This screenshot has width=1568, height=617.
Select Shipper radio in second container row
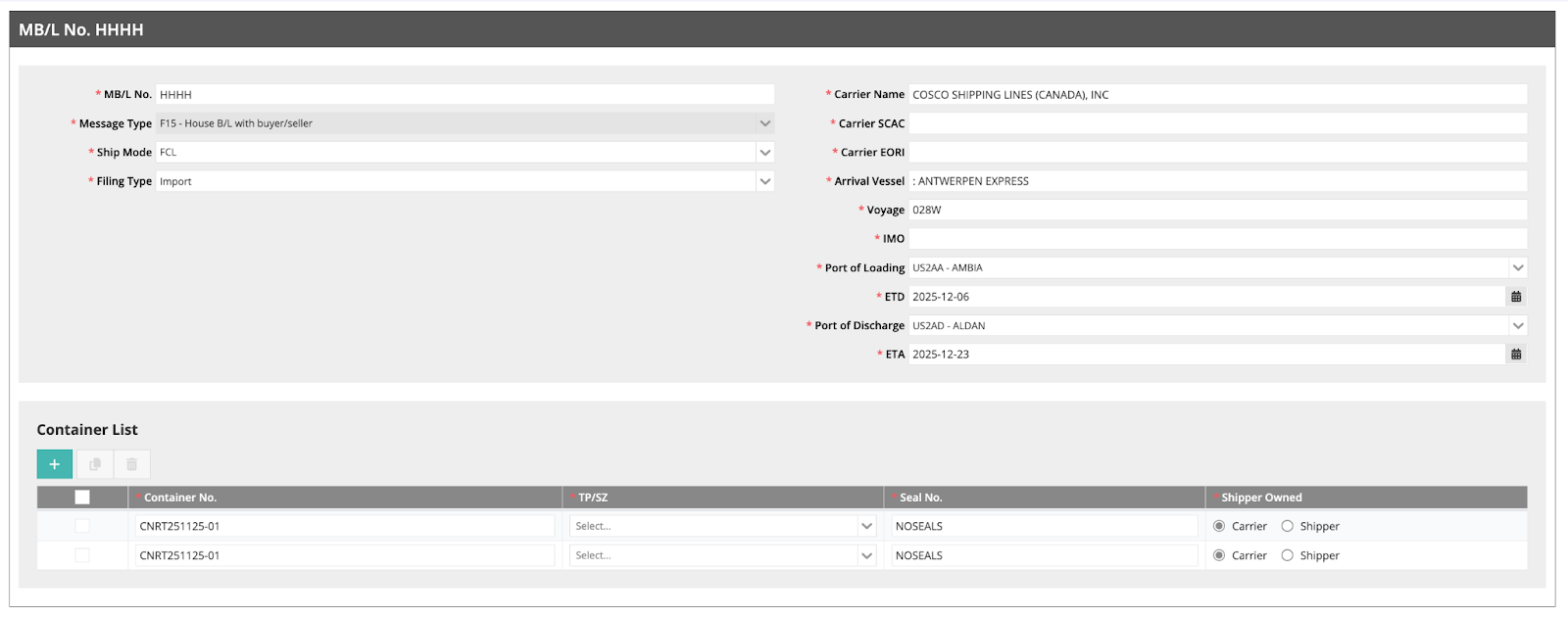pos(1288,555)
